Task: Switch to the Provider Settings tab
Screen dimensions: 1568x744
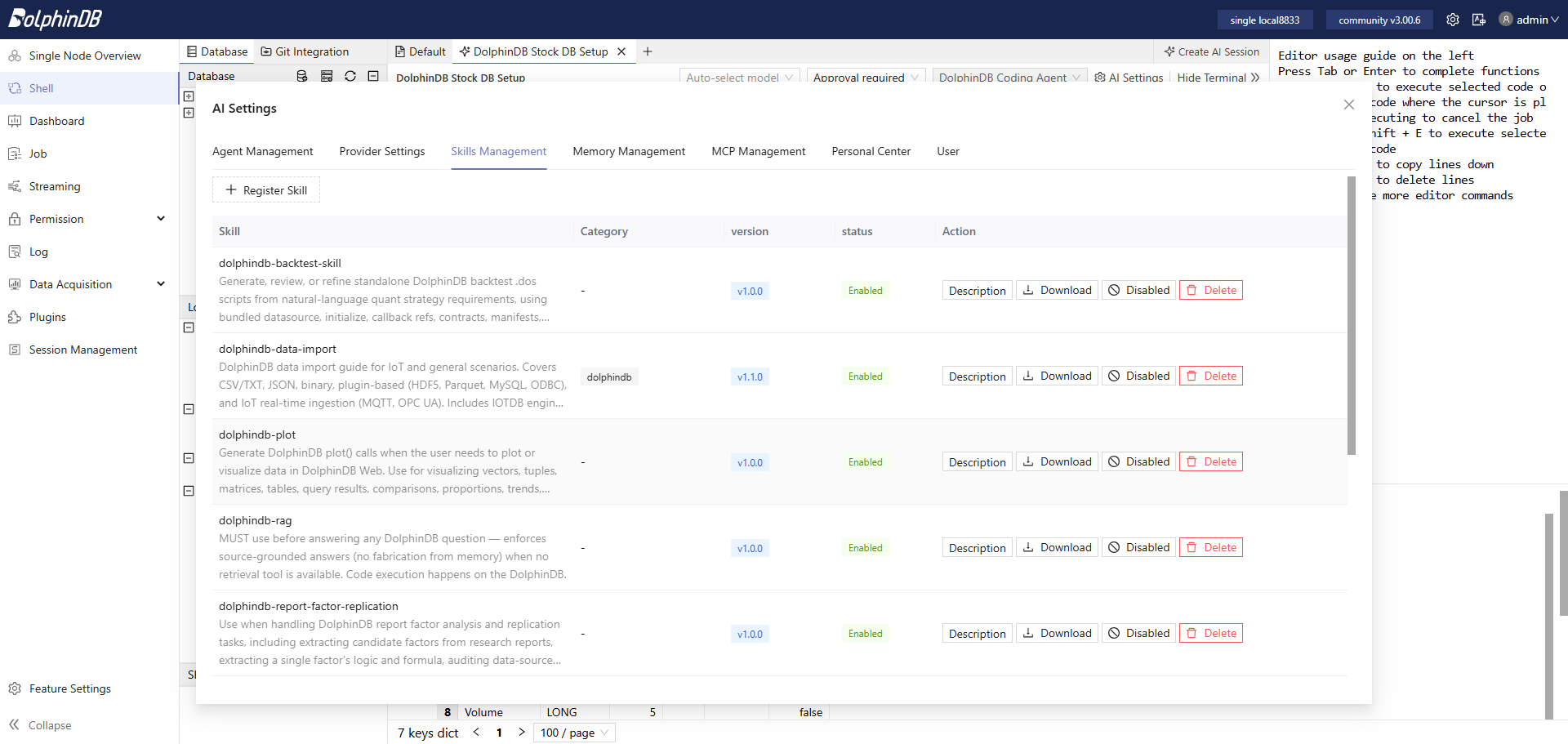Action: pos(382,151)
